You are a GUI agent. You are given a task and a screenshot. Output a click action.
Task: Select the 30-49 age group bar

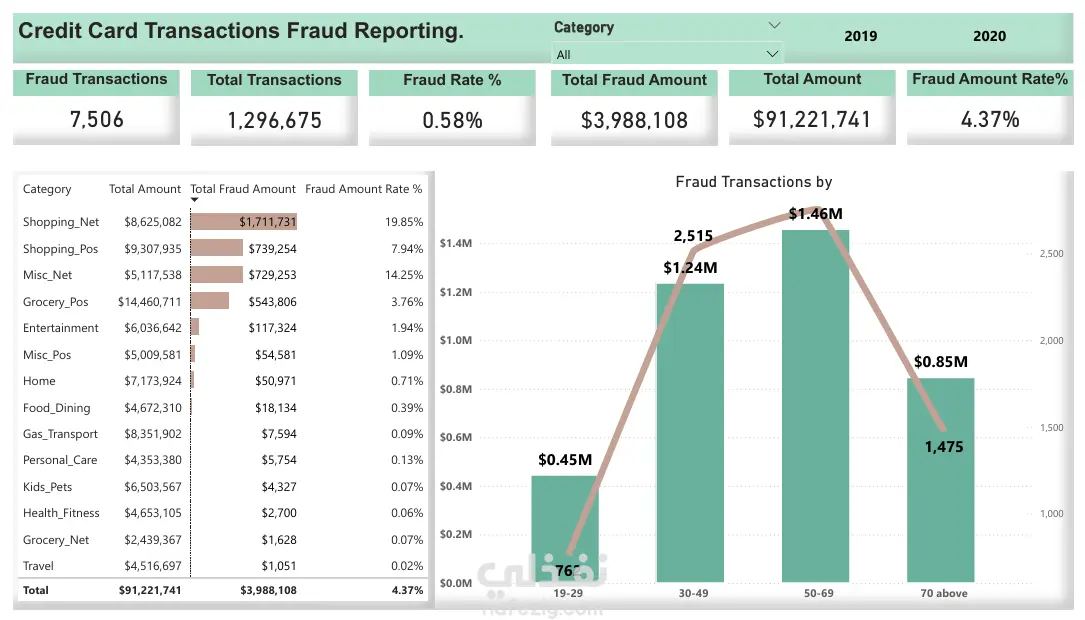click(x=690, y=432)
